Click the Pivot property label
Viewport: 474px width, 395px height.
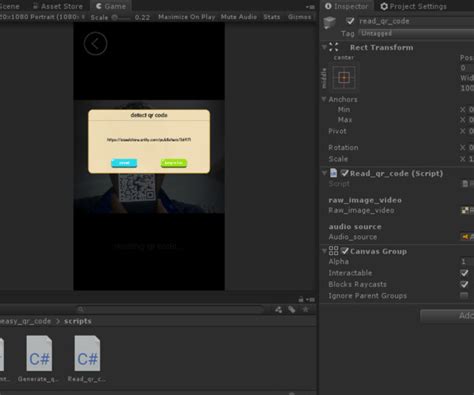click(337, 131)
